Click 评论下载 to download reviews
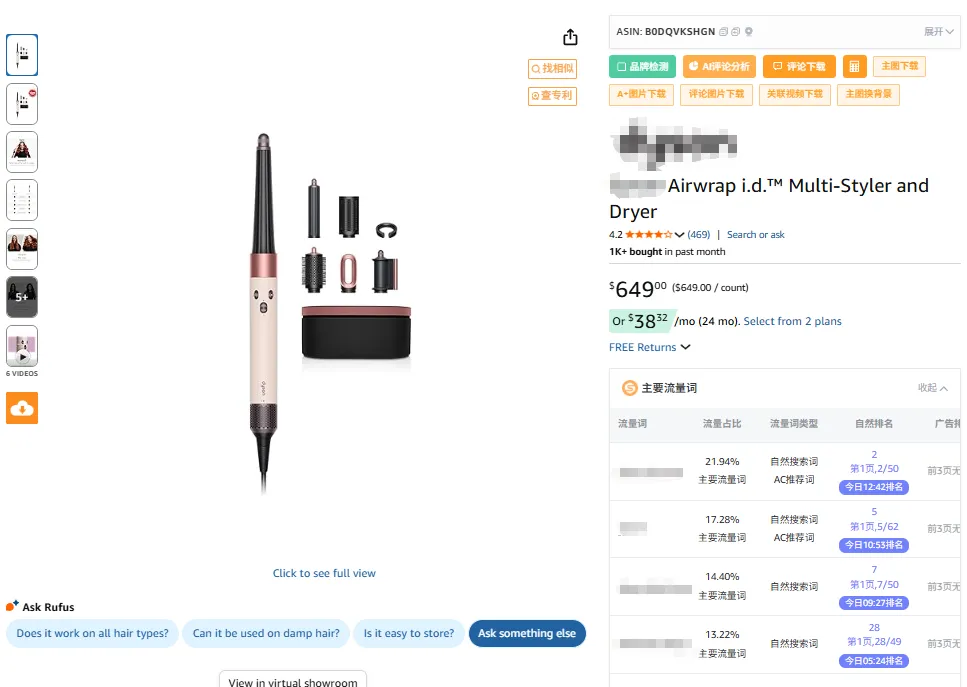Viewport: 967px width, 687px height. click(x=798, y=66)
